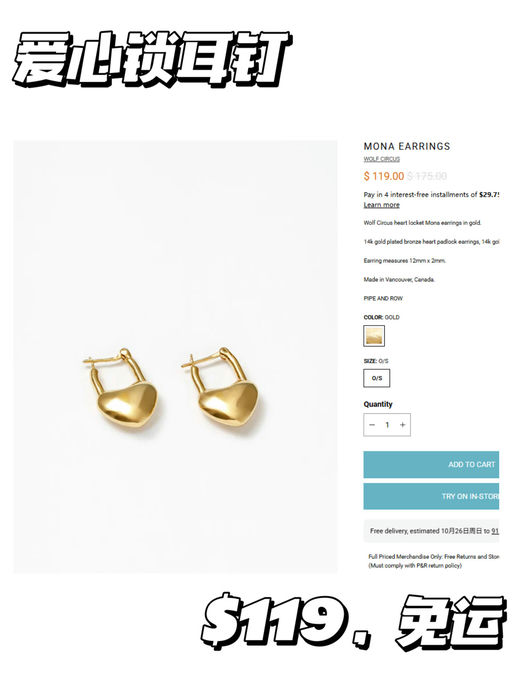Decrease quantity with the minus icon
The width and height of the screenshot is (512, 683).
point(372,425)
